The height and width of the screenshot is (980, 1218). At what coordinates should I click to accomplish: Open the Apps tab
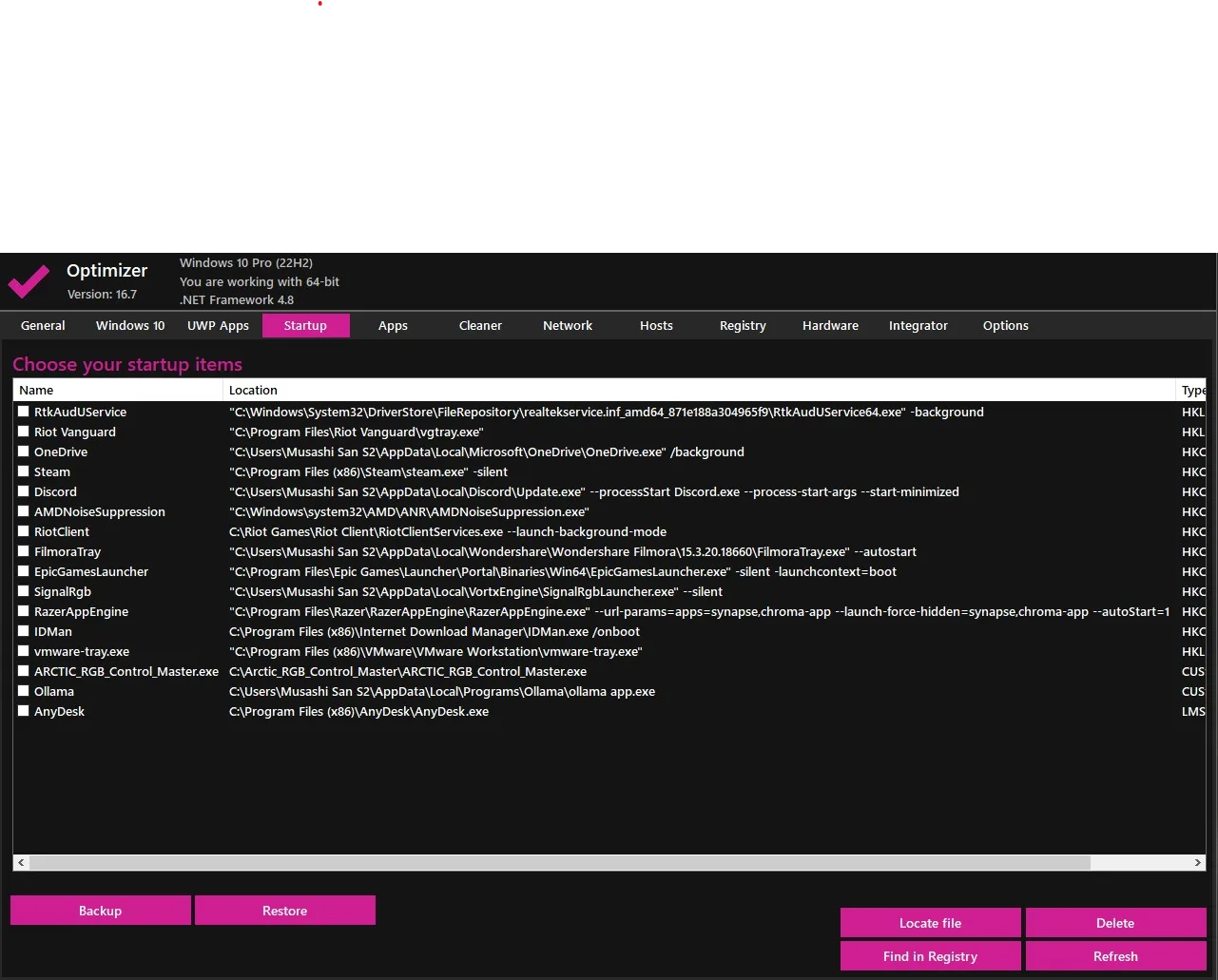(393, 325)
